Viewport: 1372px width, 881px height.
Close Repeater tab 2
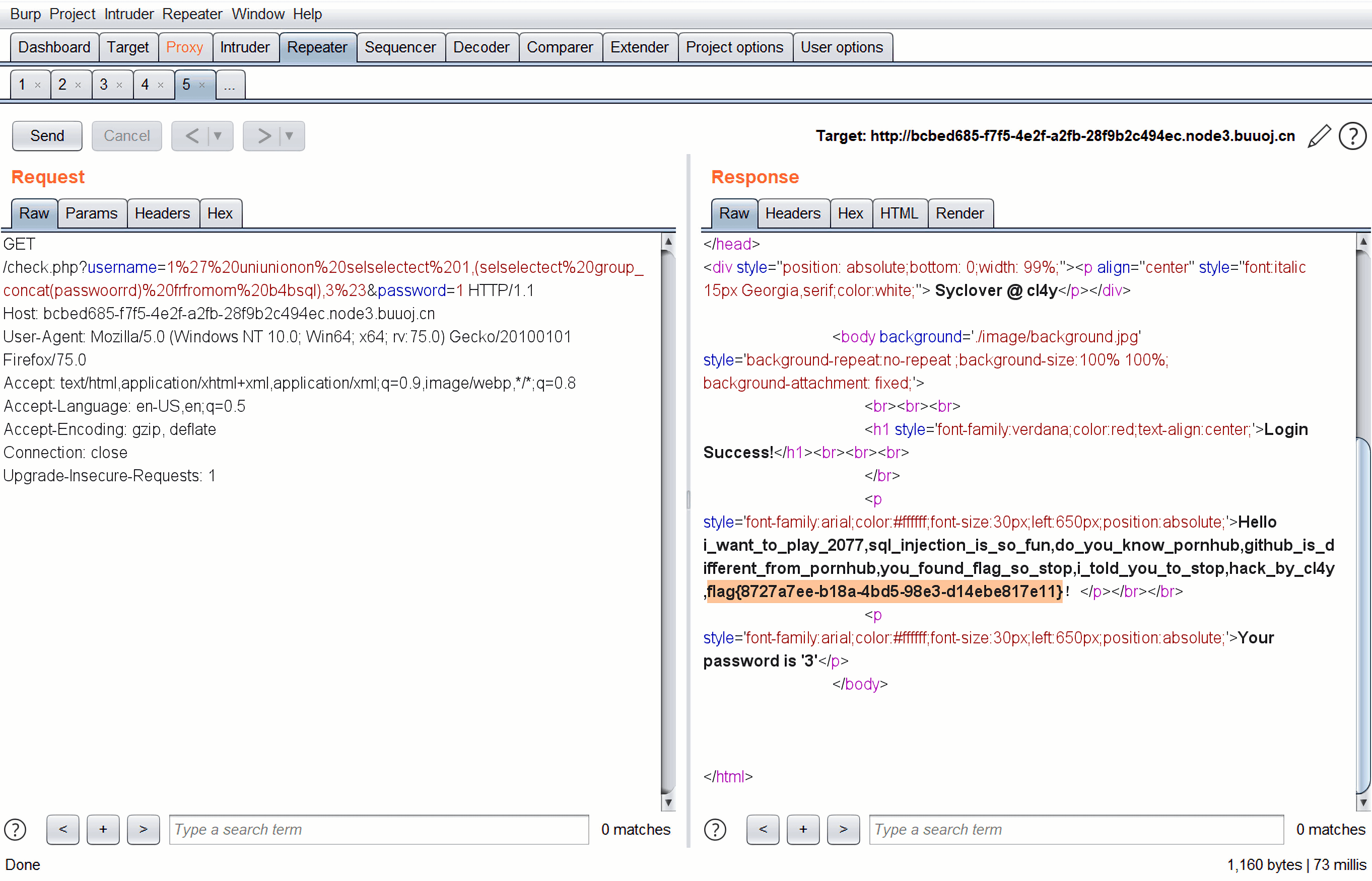coord(79,85)
